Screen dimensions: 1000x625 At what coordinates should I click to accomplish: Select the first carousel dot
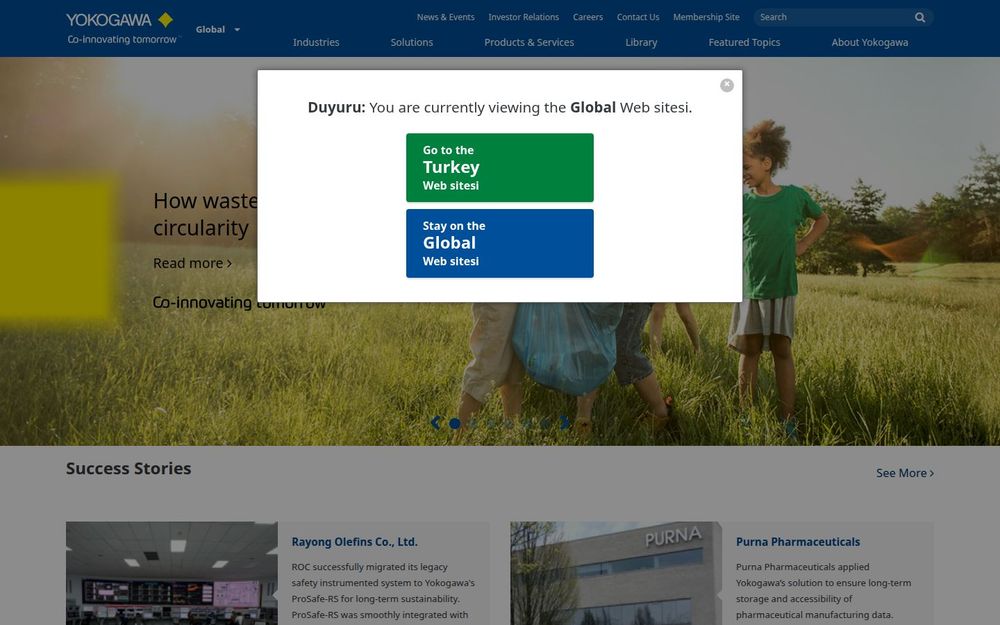(455, 423)
